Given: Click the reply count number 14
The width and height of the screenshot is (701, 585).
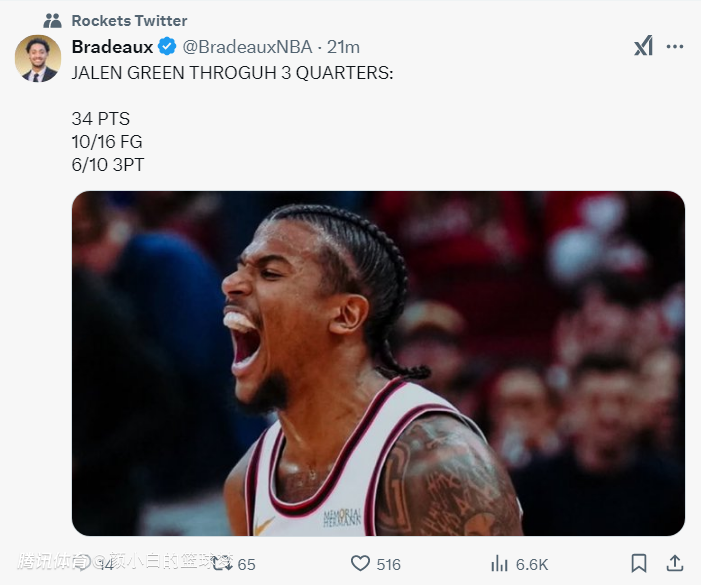Looking at the screenshot, I should pos(106,564).
